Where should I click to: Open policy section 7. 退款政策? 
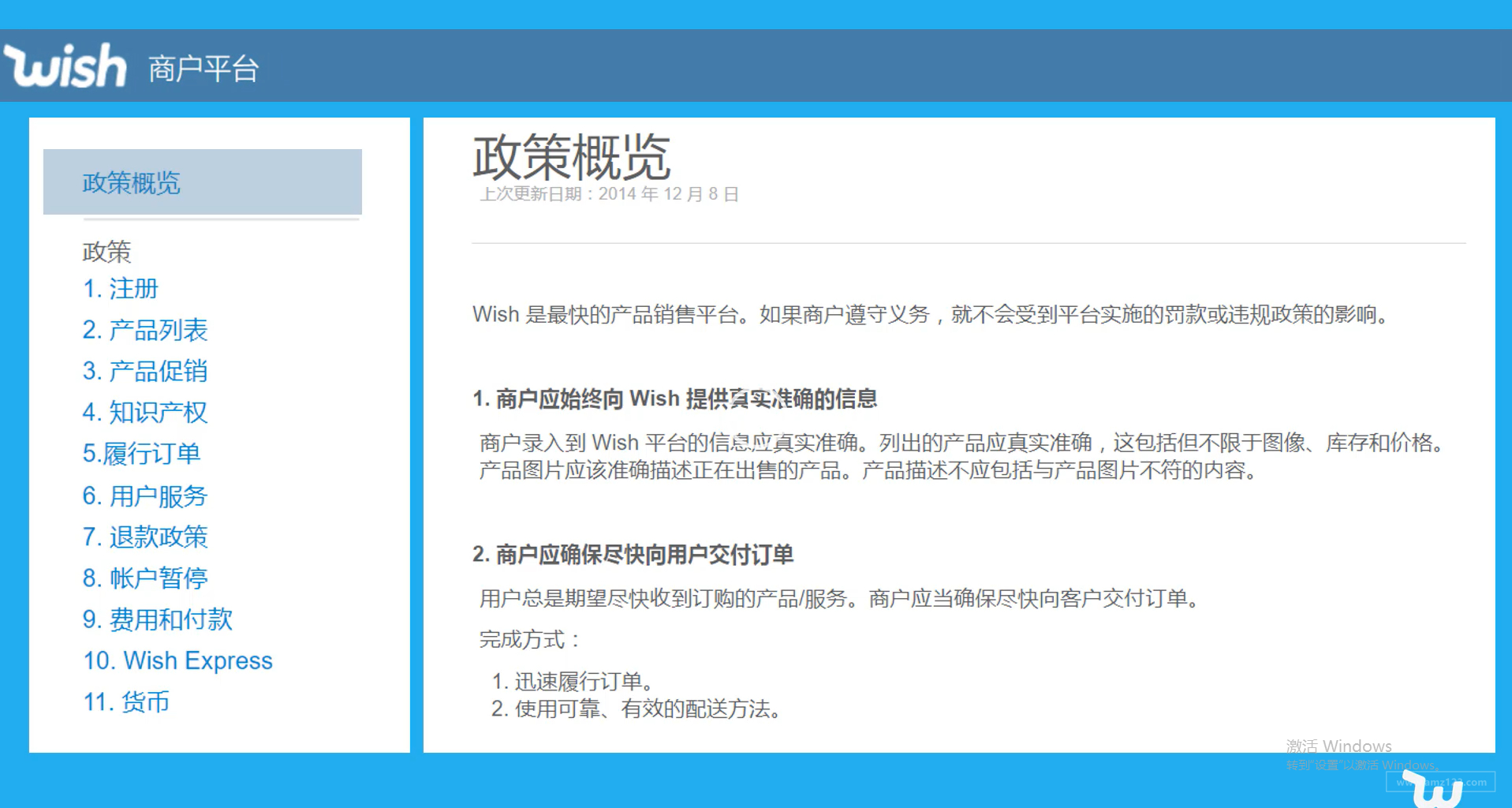coord(145,537)
